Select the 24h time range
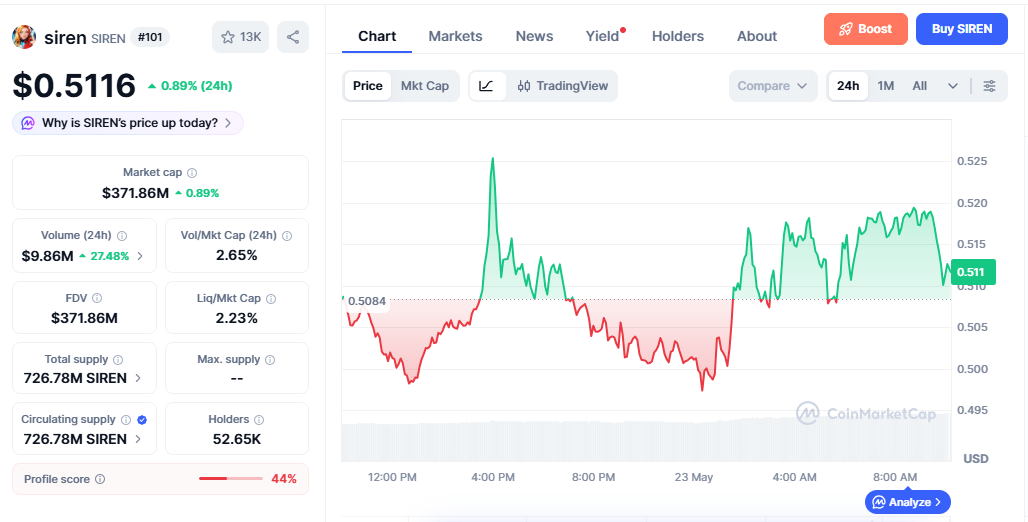 tap(848, 86)
